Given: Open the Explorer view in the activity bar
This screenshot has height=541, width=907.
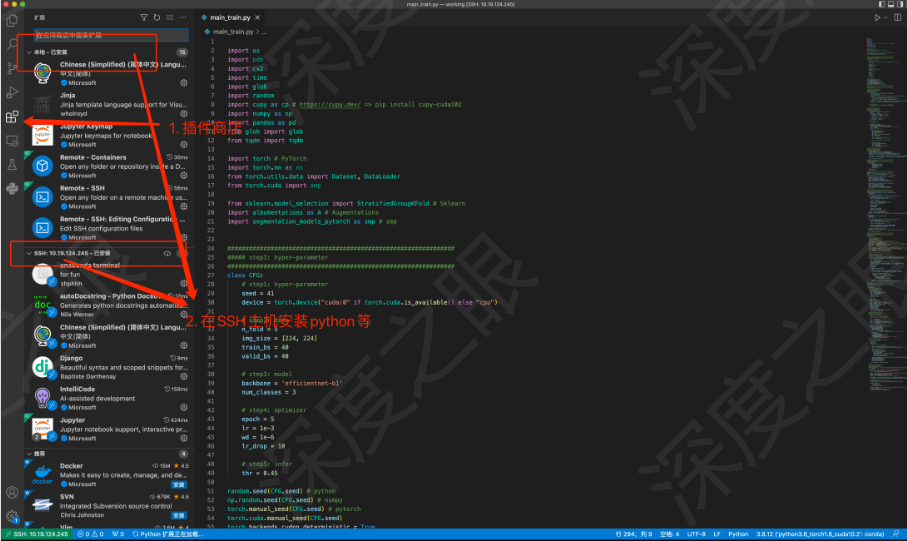Looking at the screenshot, I should [x=12, y=21].
